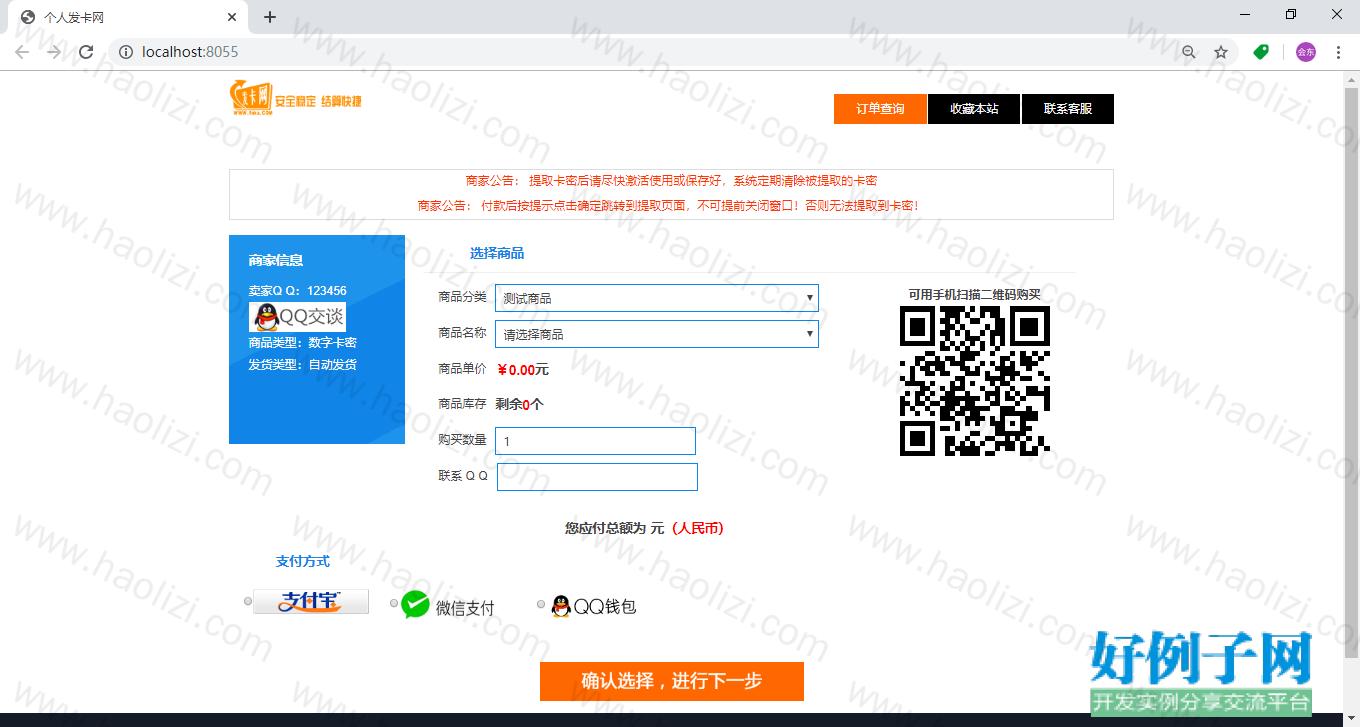Click the 联系QQ input field
The height and width of the screenshot is (727, 1360).
tap(597, 477)
